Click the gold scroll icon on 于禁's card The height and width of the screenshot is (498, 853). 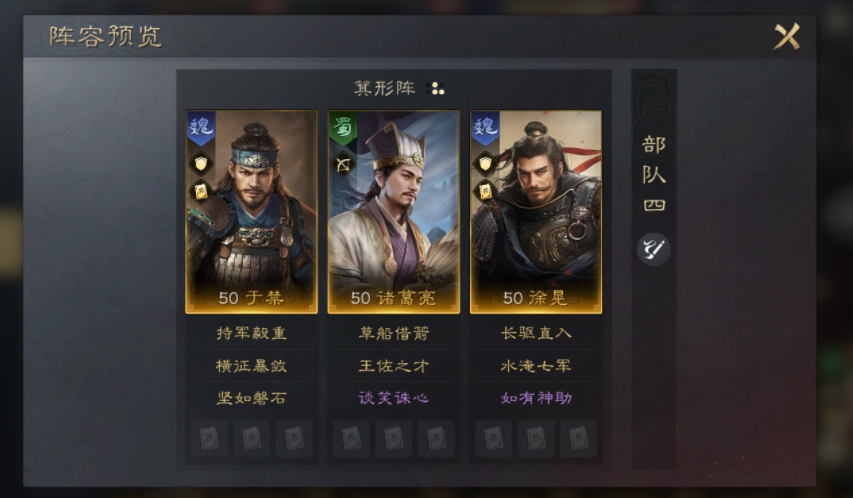tap(201, 191)
